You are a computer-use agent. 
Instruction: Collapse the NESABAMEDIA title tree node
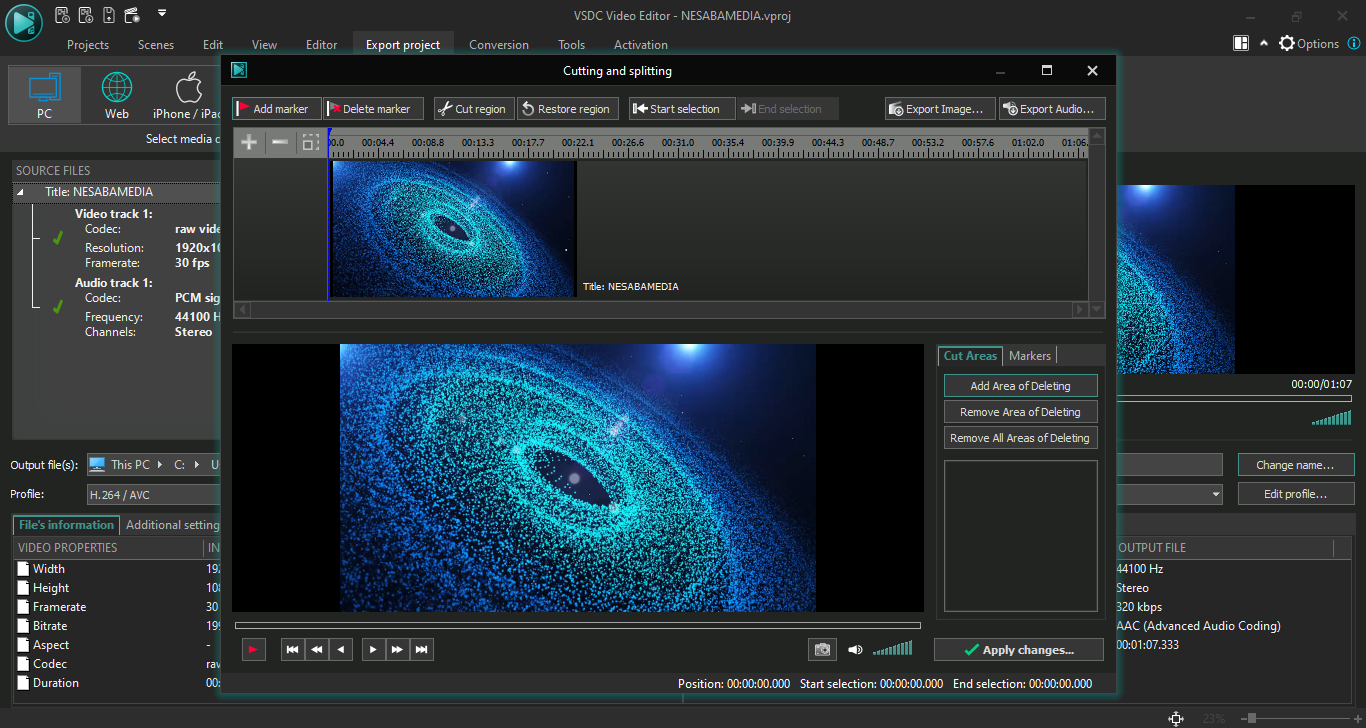tap(21, 192)
